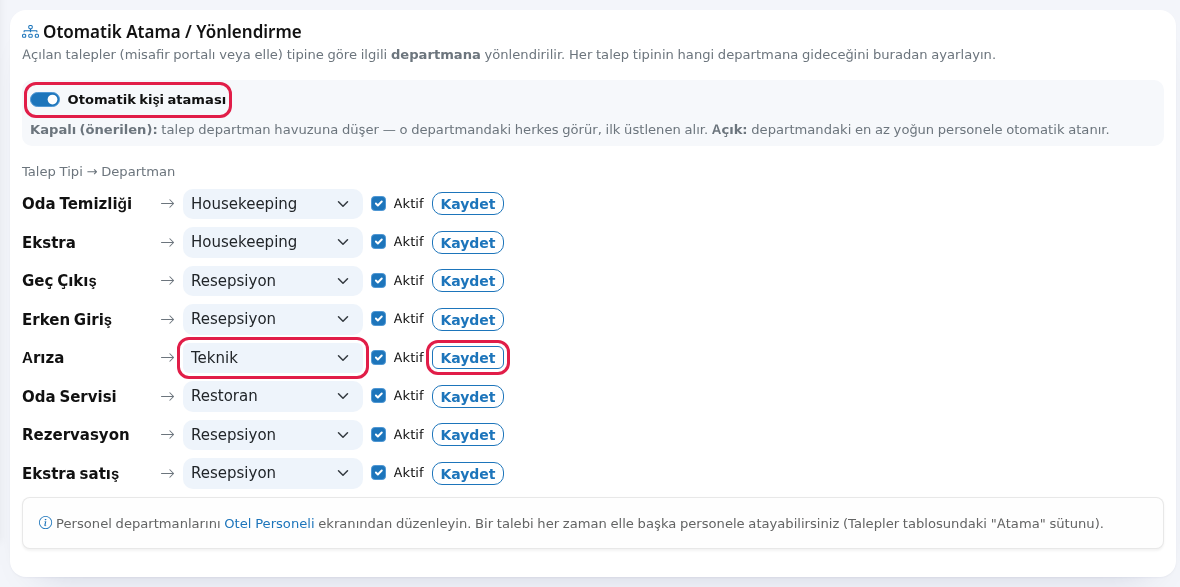Open department dropdown for Ekstra row

pyautogui.click(x=272, y=242)
